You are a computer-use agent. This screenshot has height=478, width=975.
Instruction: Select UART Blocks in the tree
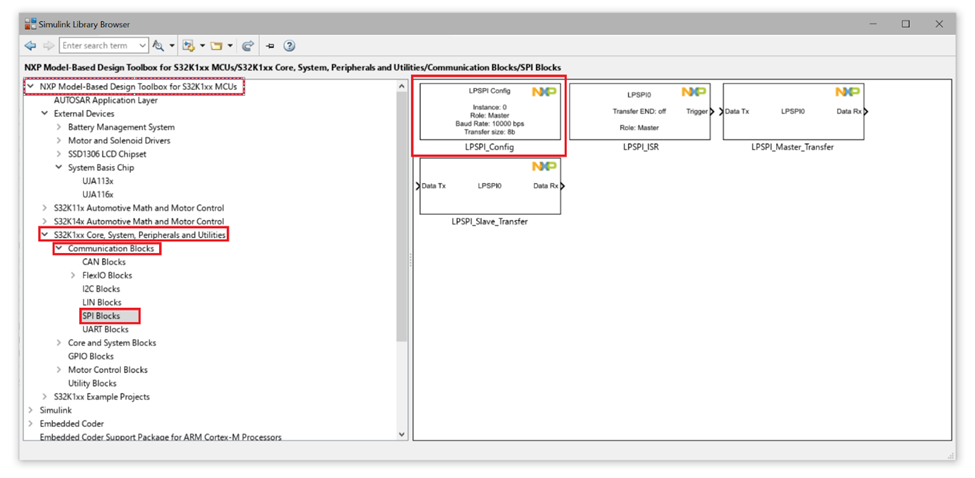pyautogui.click(x=105, y=329)
